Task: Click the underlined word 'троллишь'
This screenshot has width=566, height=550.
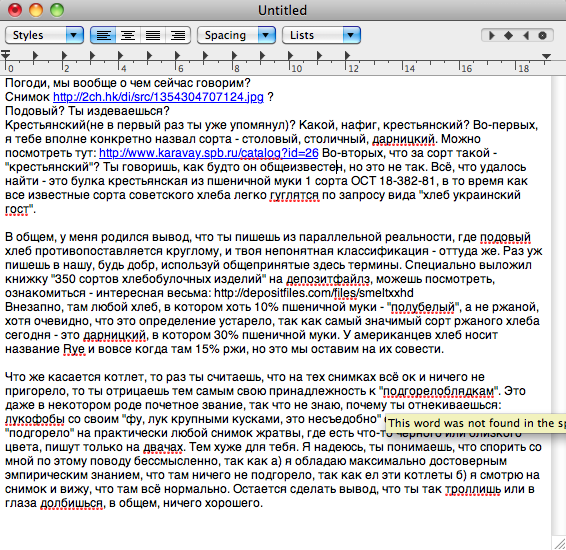Action: (x=473, y=489)
